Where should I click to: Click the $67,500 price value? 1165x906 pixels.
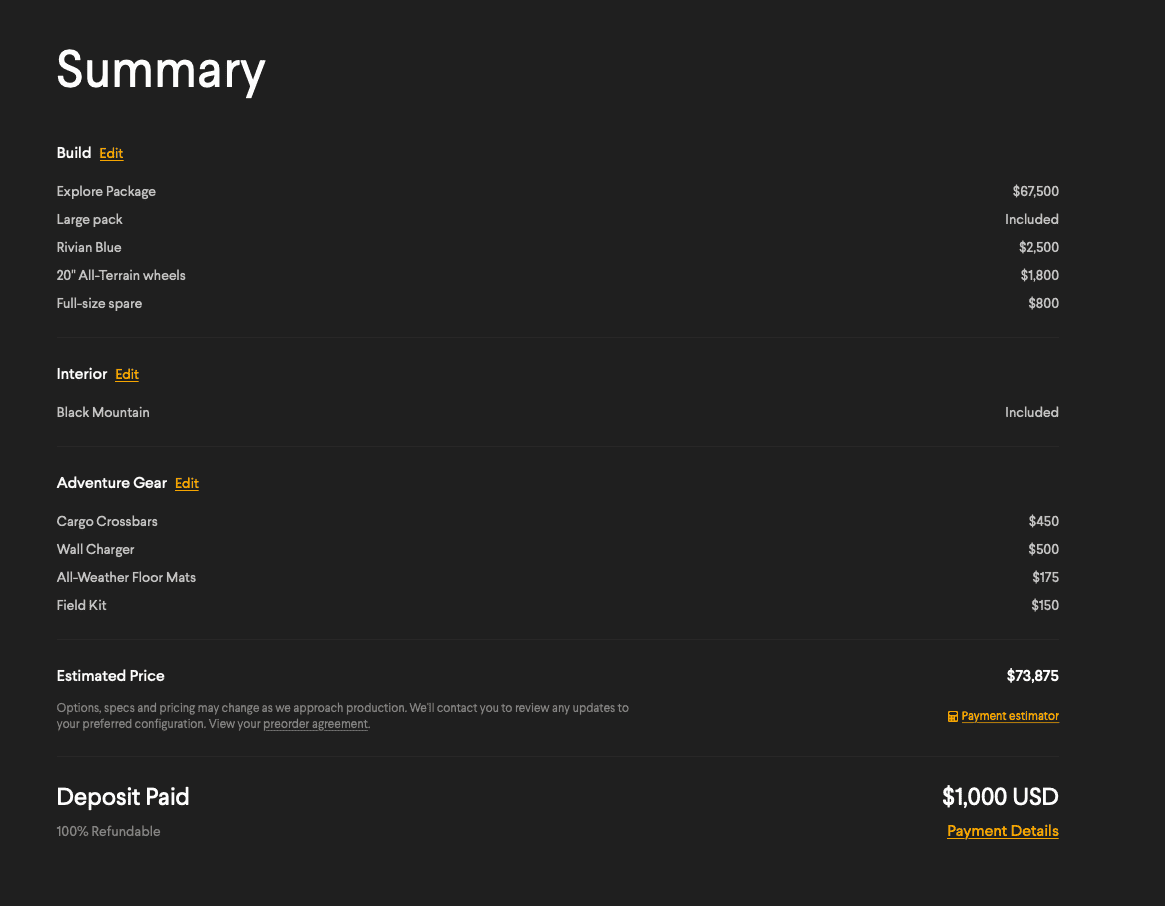click(x=1035, y=191)
